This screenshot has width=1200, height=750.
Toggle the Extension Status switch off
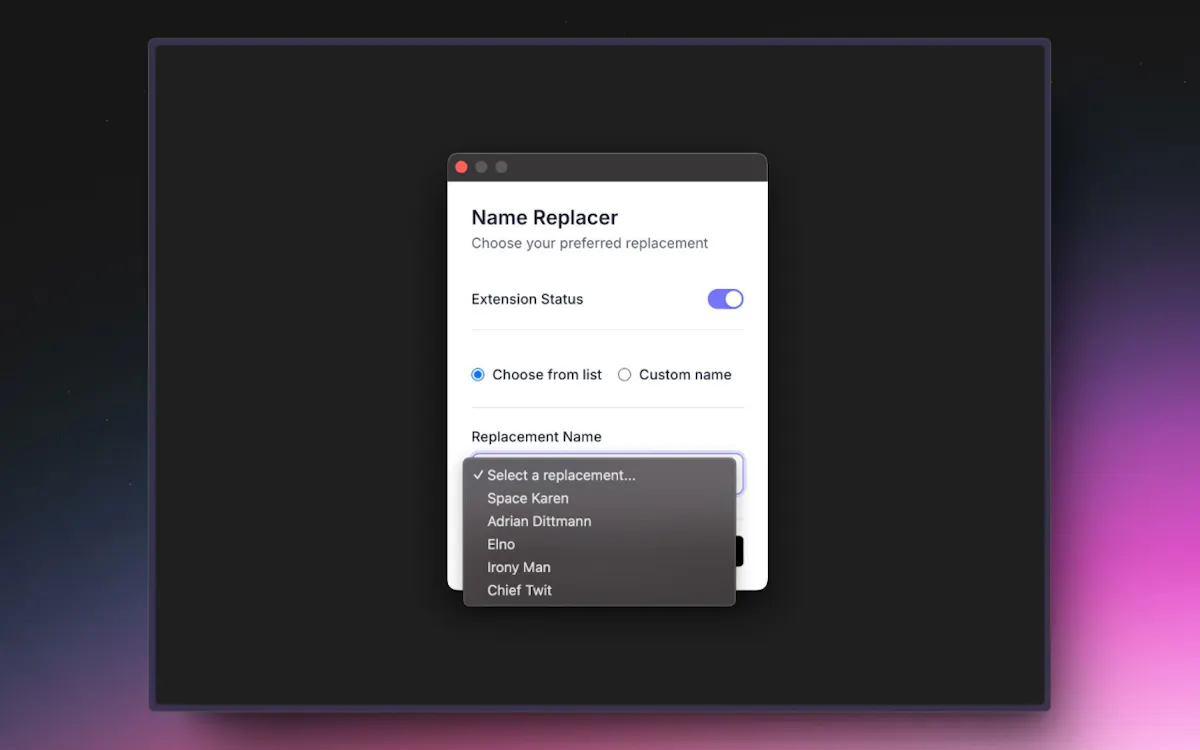click(725, 299)
